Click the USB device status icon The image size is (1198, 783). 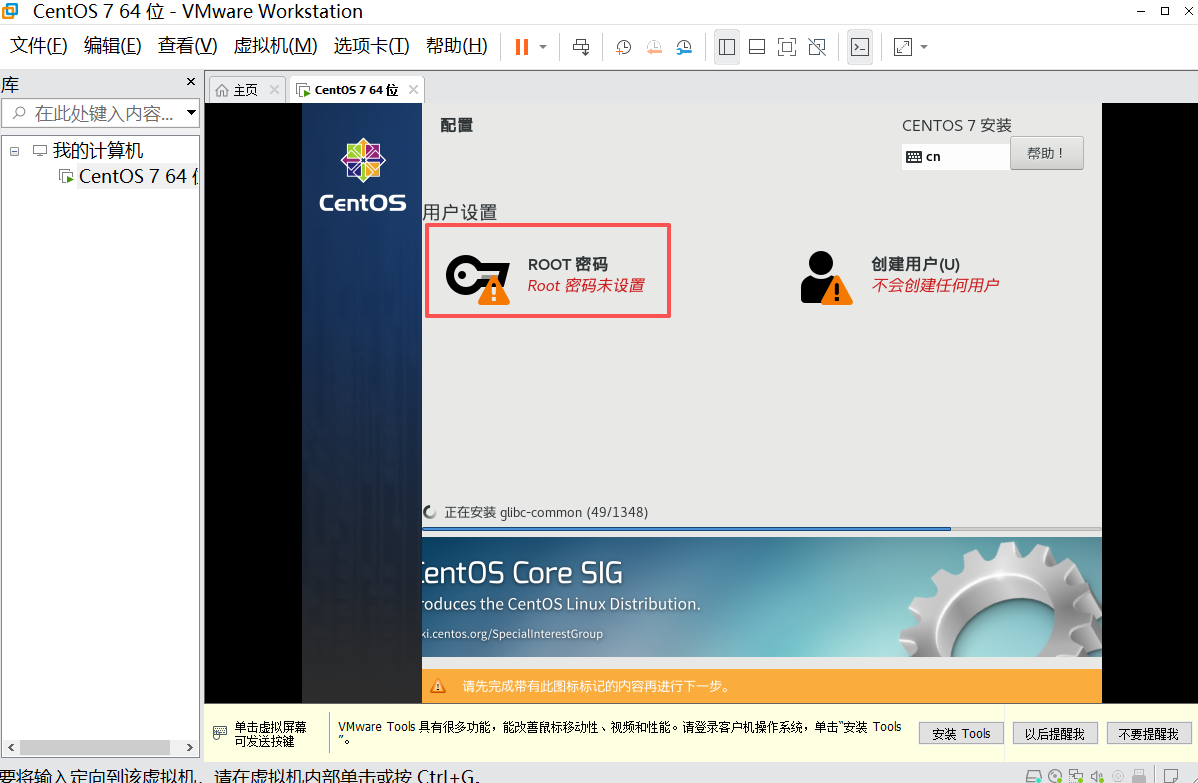(x=1138, y=776)
